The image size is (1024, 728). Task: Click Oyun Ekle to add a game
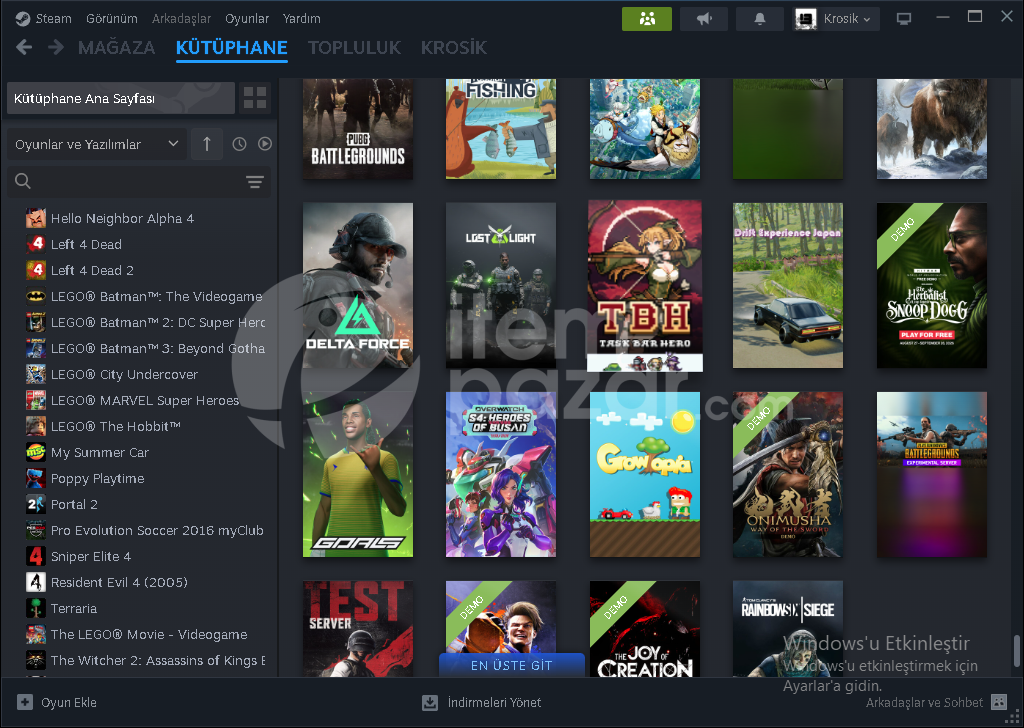[x=57, y=703]
